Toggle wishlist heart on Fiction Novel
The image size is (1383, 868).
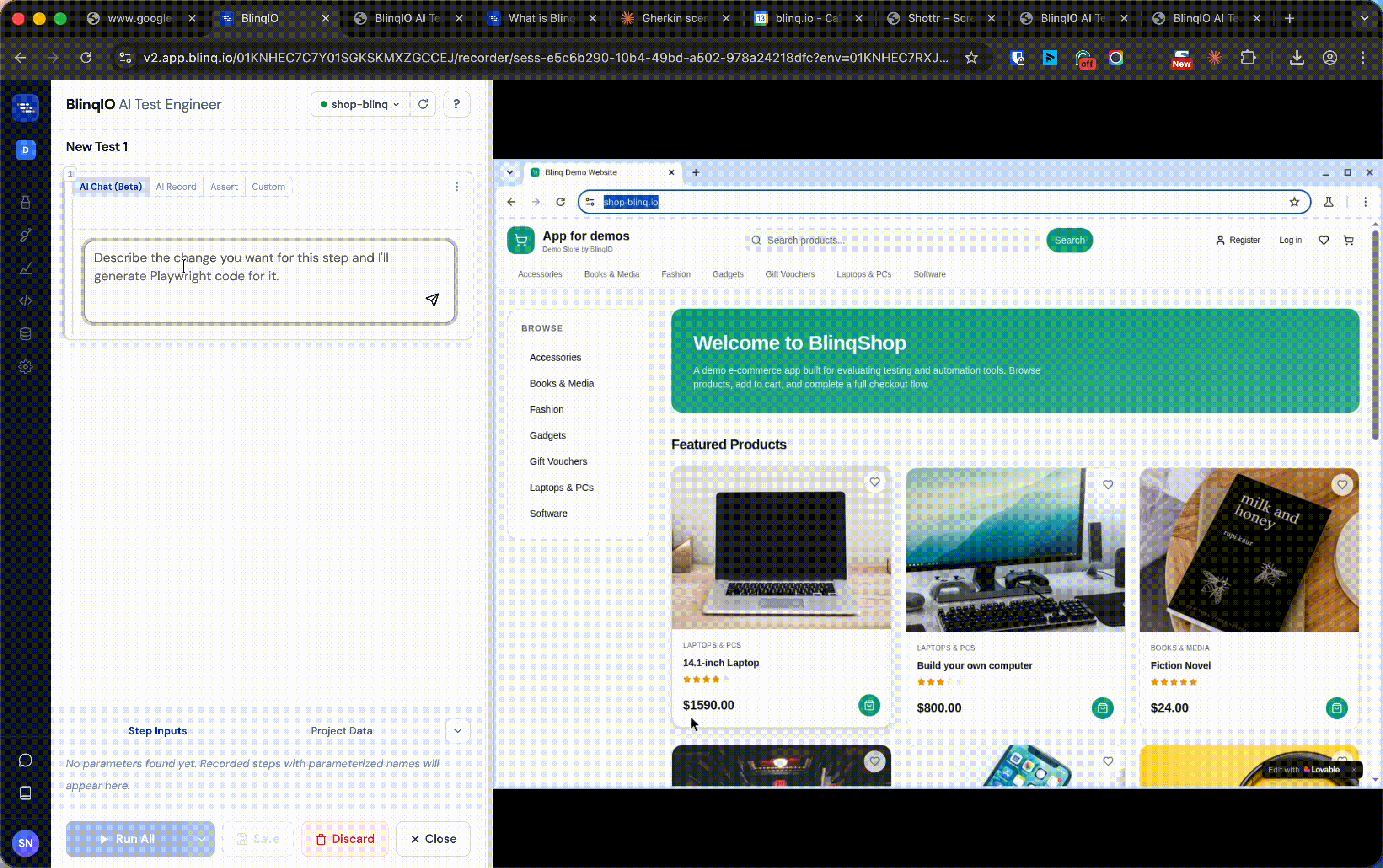tap(1342, 485)
